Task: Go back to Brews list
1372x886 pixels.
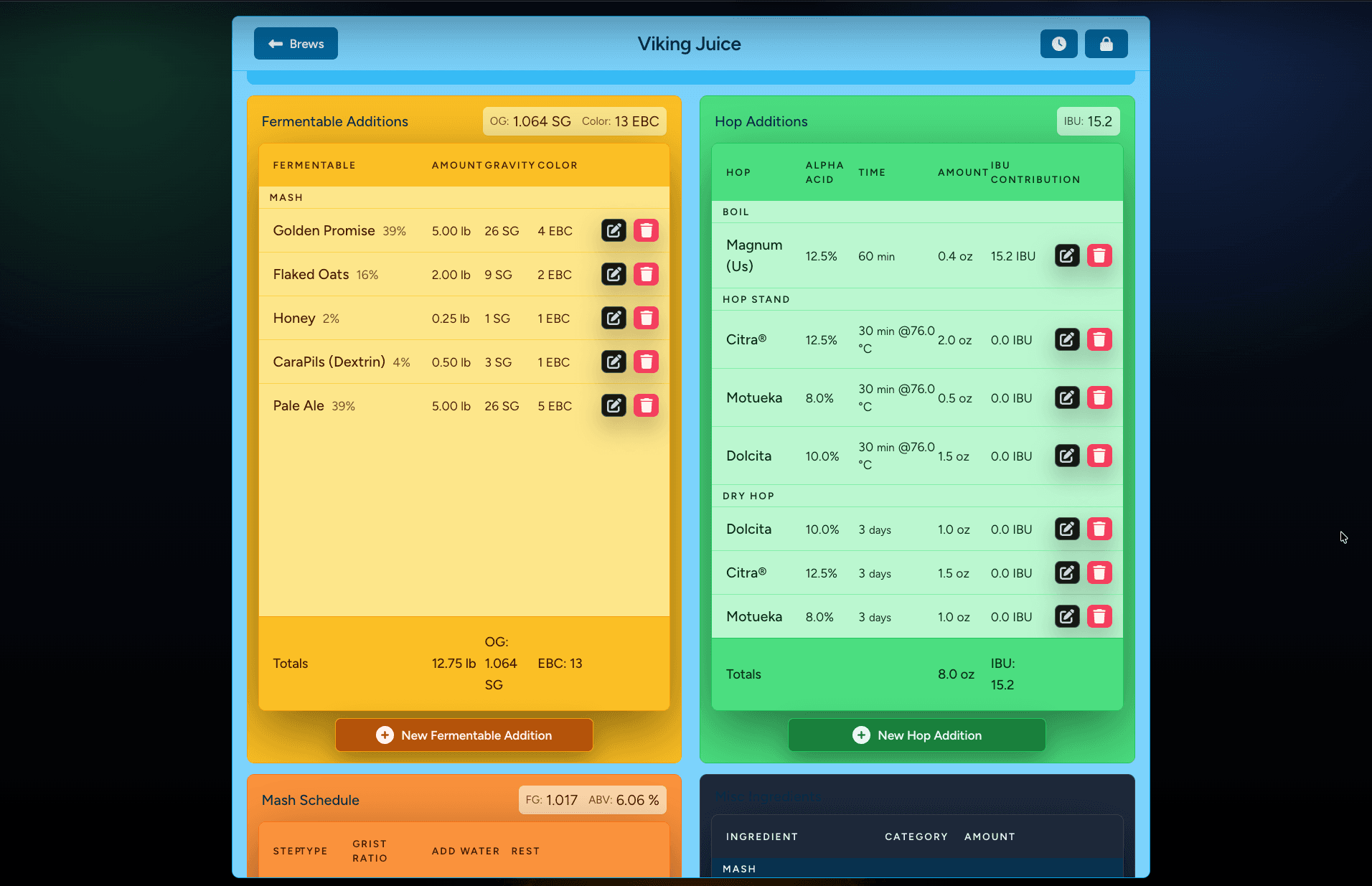Action: (296, 44)
